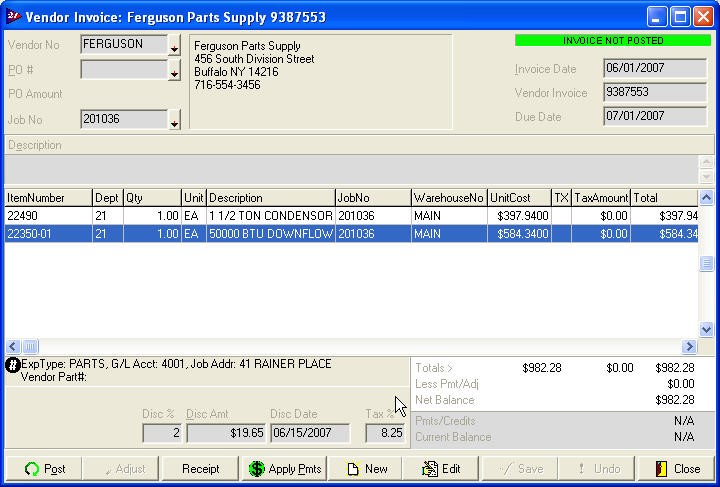Click the Disc % field
The image size is (720, 487).
(x=162, y=433)
